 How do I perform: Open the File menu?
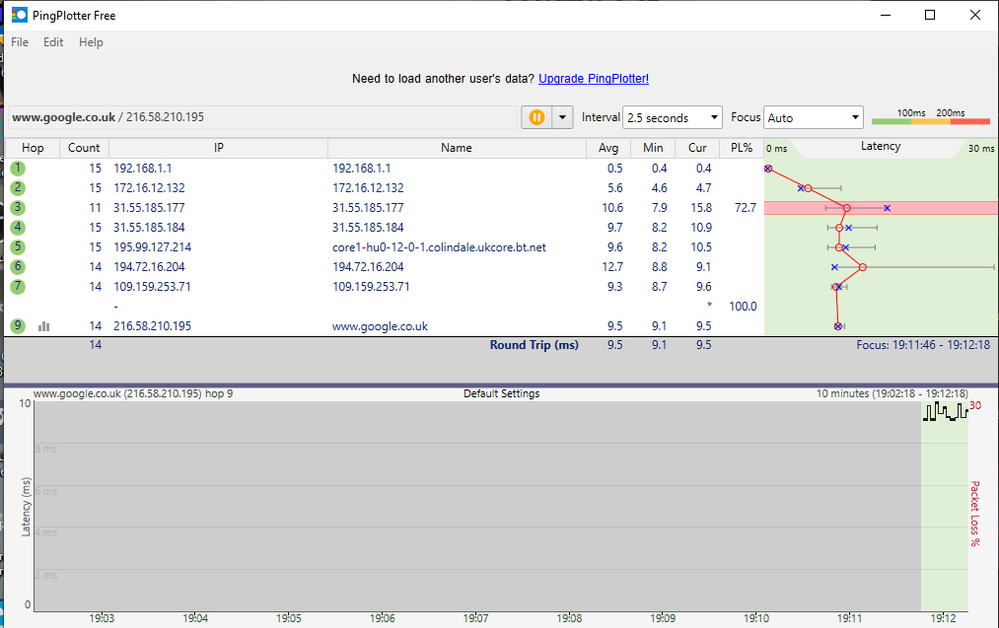[x=20, y=42]
